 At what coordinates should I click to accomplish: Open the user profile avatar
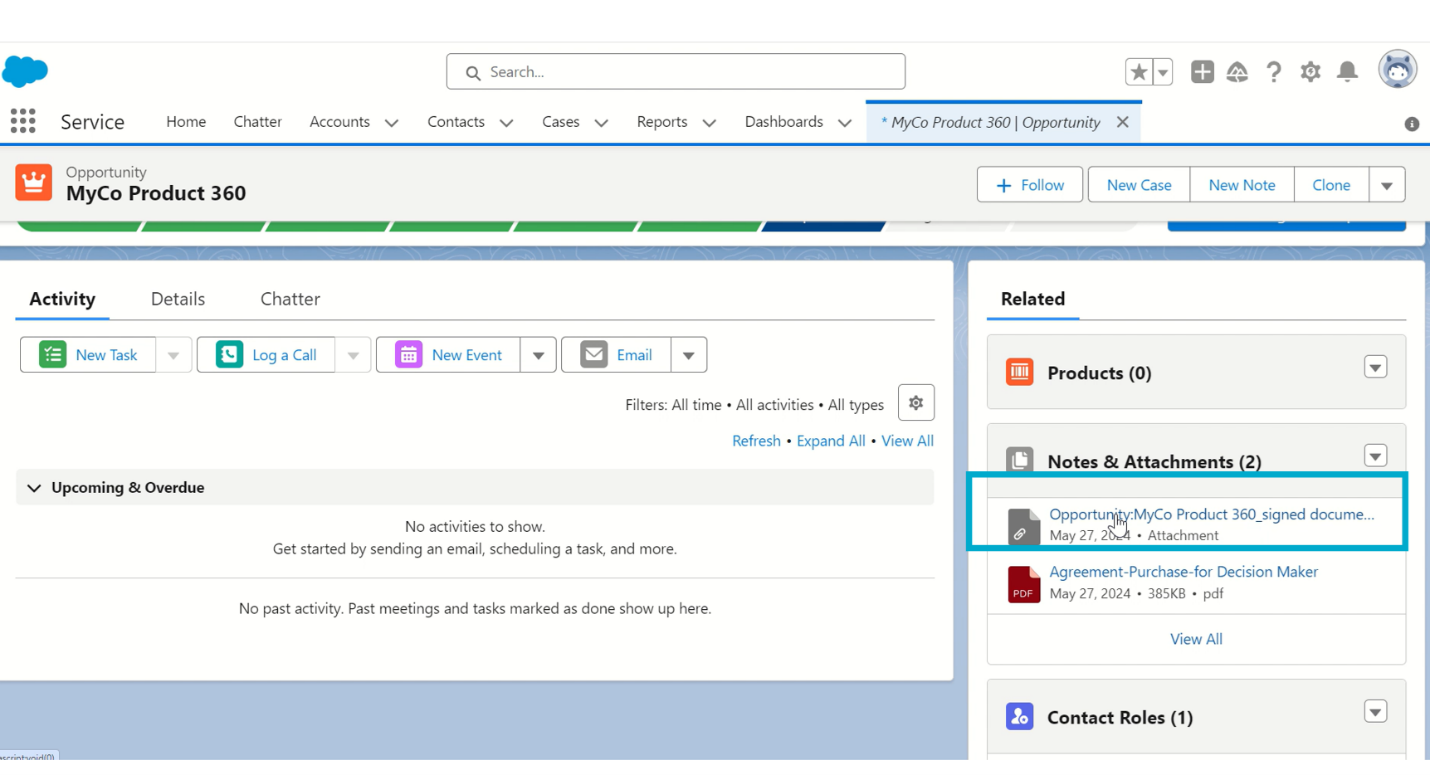[1398, 70]
